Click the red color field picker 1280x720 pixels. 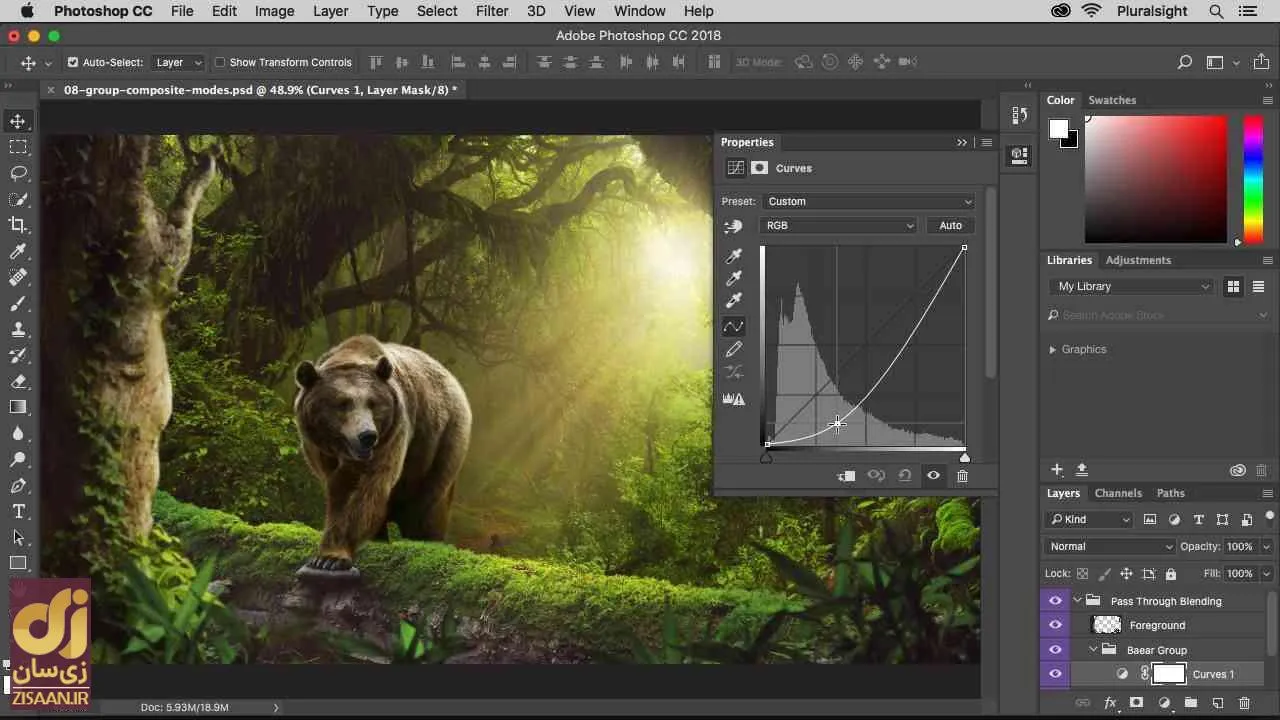pyautogui.click(x=1156, y=178)
